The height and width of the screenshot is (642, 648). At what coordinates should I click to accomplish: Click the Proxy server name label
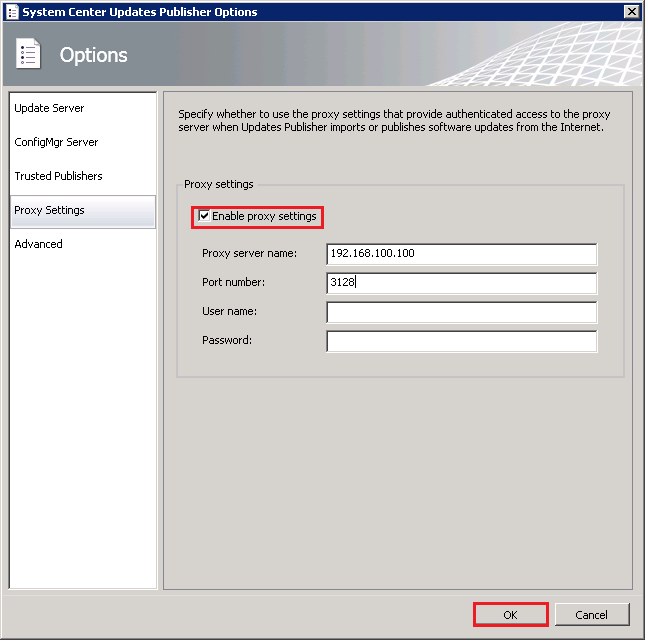pyautogui.click(x=249, y=254)
